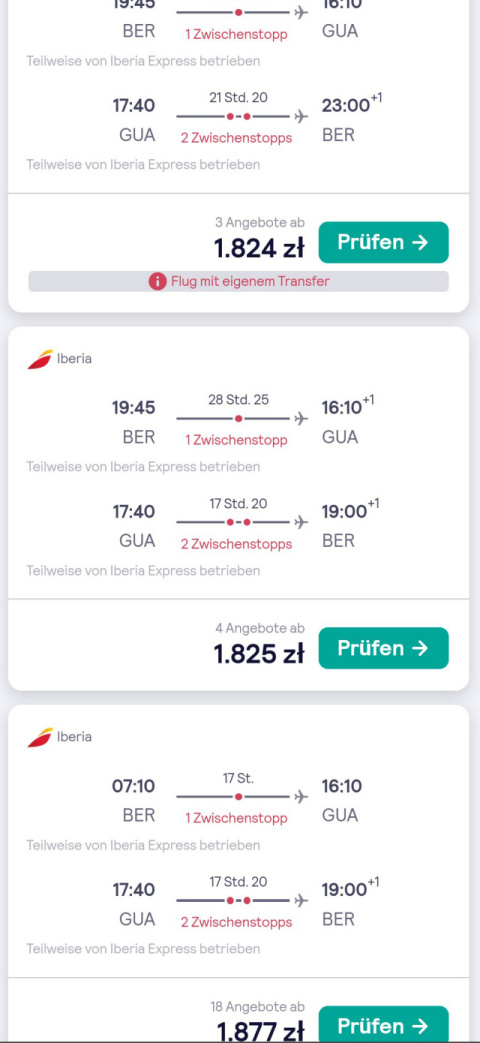The height and width of the screenshot is (1043, 480).
Task: Click airplane icon on 28 Std. 25 flight line
Action: click(x=301, y=419)
